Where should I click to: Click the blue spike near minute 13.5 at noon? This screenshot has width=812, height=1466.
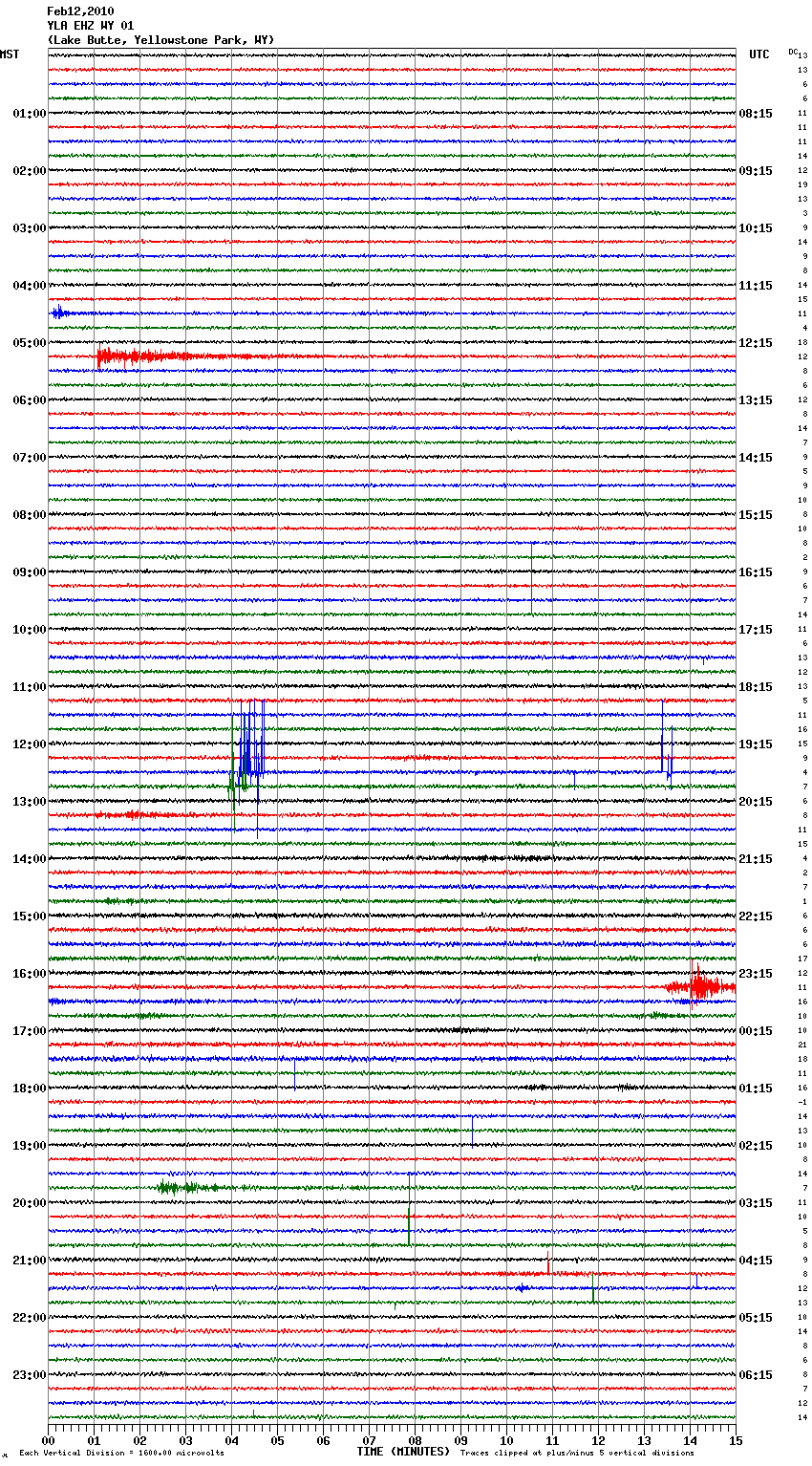point(667,745)
